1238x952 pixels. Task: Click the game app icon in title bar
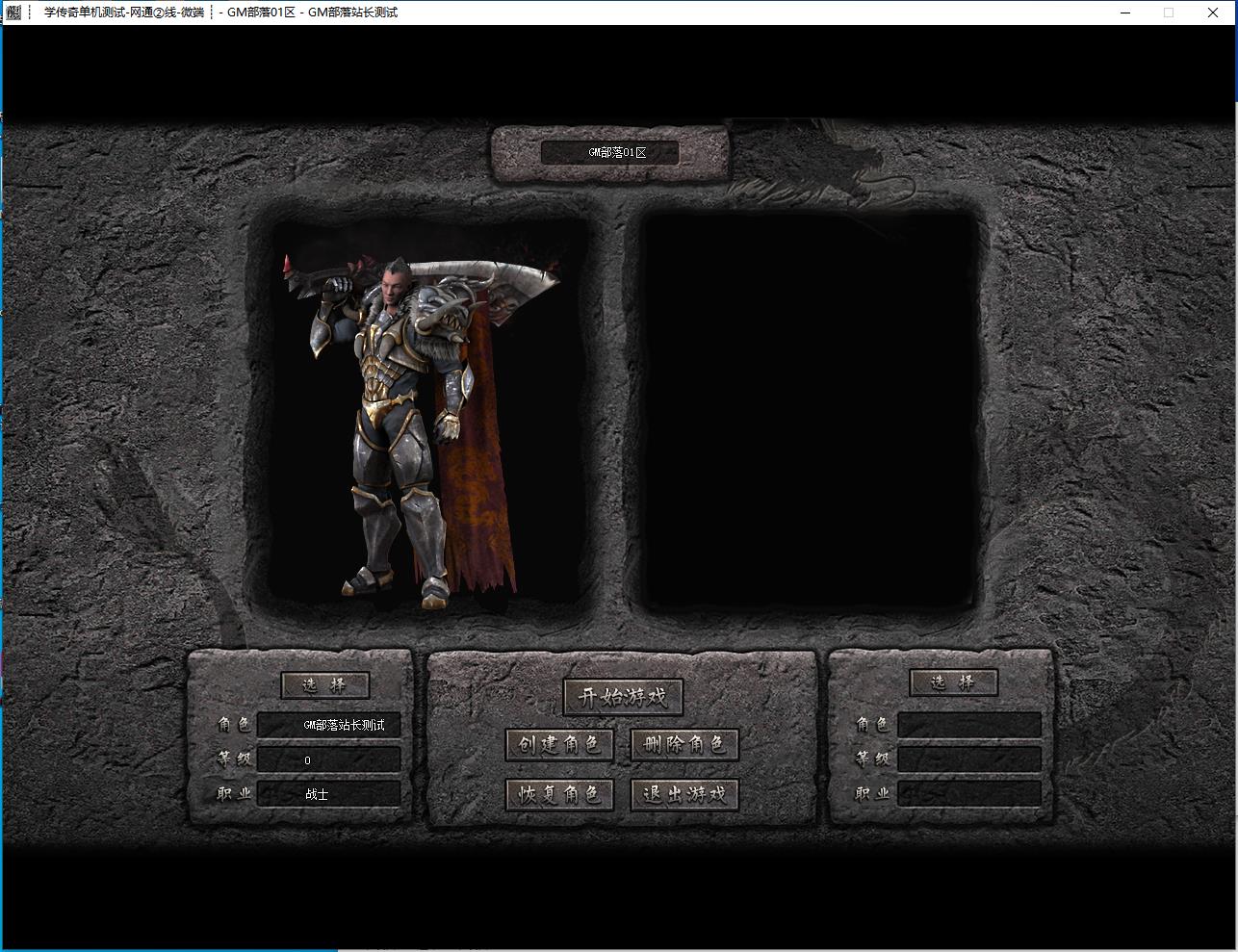coord(13,13)
